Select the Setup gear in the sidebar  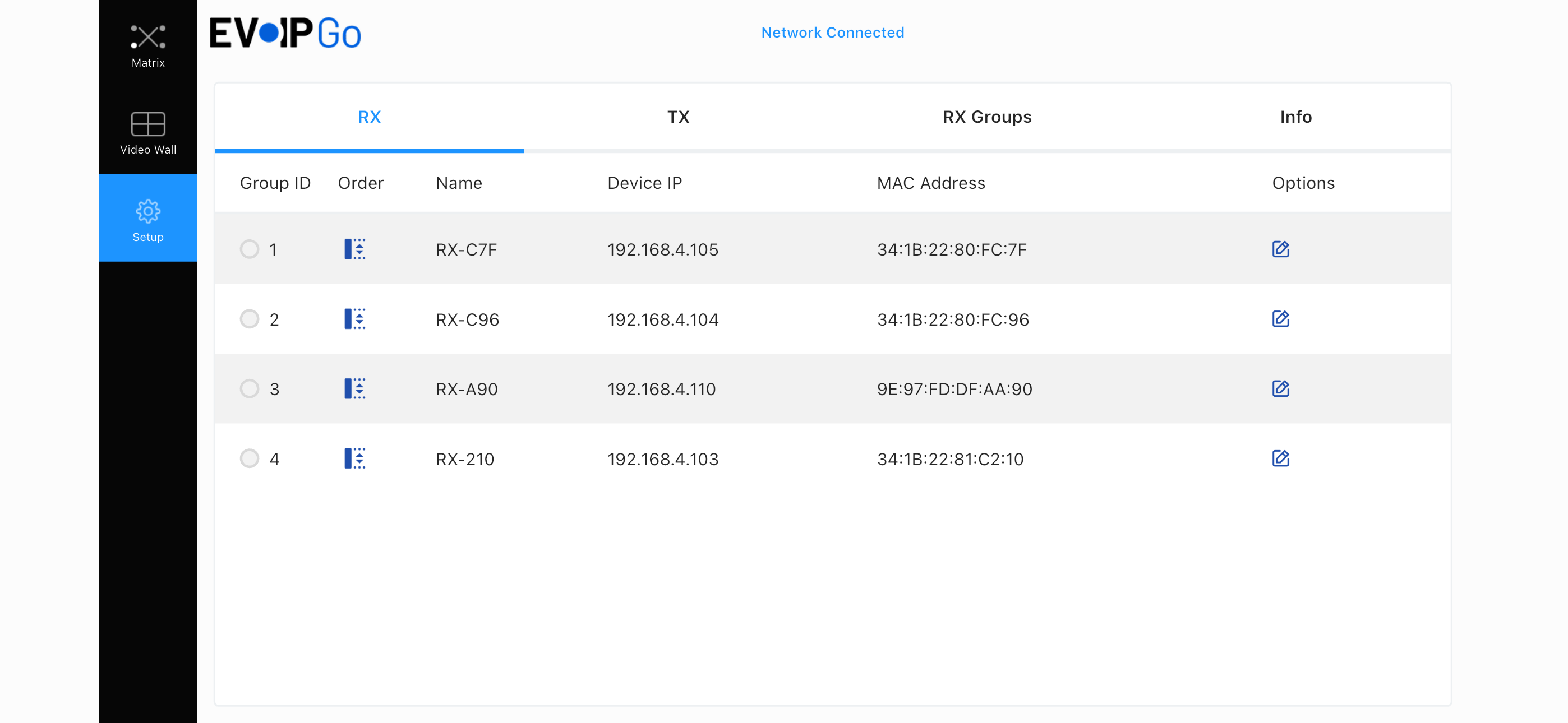148,219
